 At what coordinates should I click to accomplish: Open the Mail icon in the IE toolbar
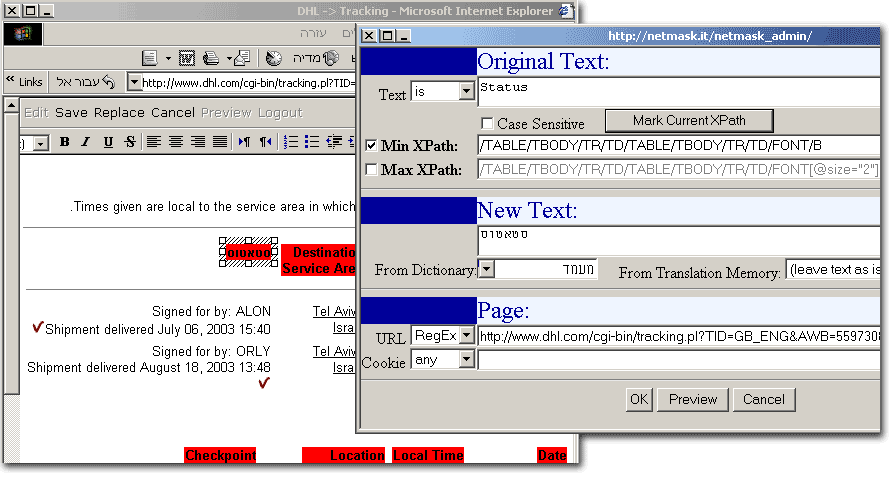point(243,57)
